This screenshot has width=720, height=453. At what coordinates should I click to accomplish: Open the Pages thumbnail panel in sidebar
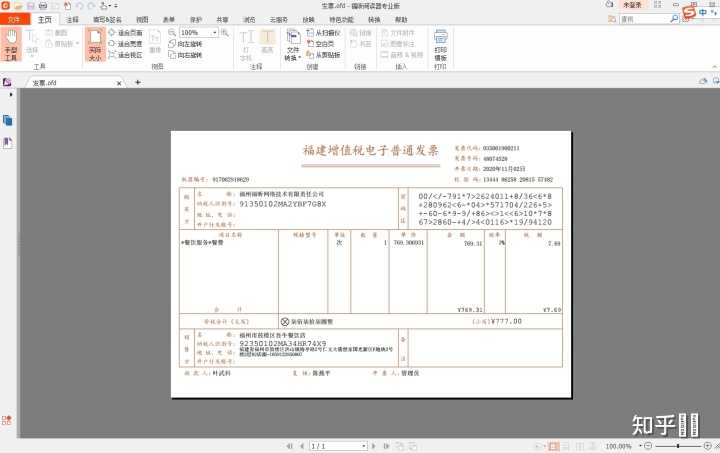pos(7,120)
